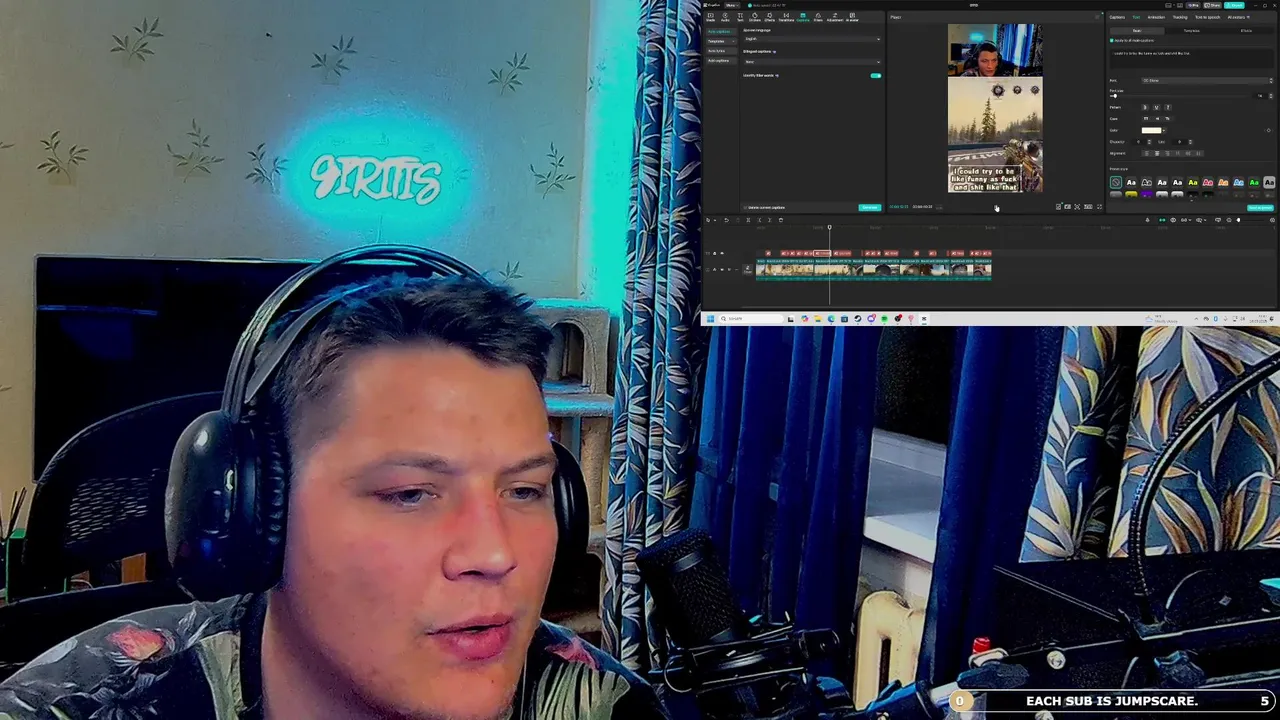
Task: Switch to Effects sub-tab in text panel
Action: (x=1246, y=31)
